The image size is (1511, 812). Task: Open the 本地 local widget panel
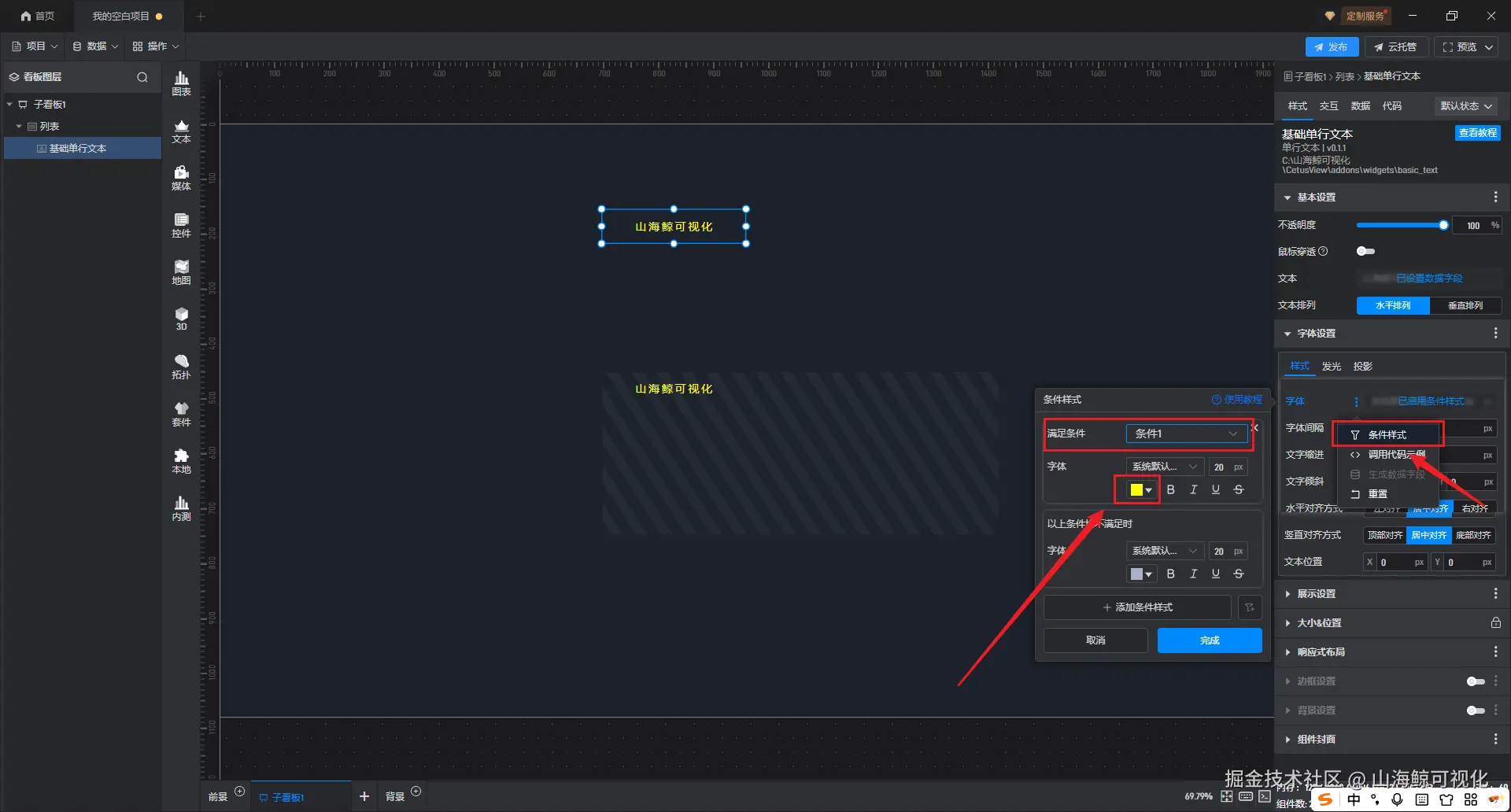pos(181,461)
